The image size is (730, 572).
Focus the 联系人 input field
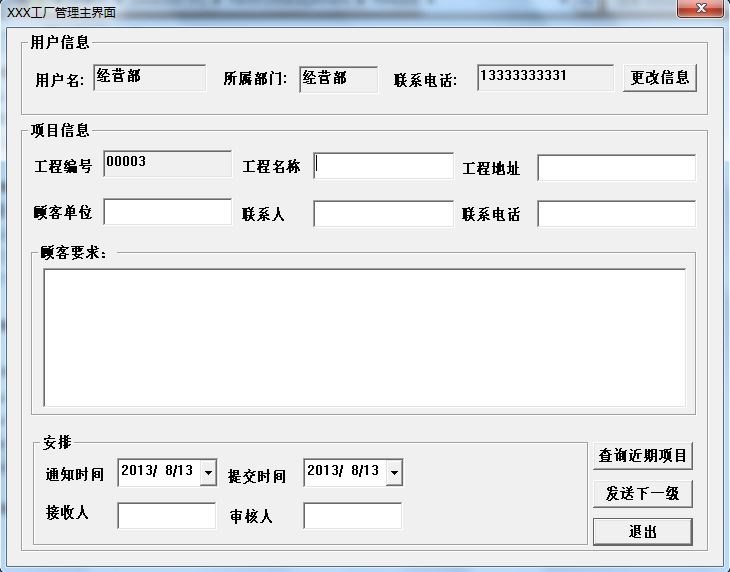coord(383,214)
